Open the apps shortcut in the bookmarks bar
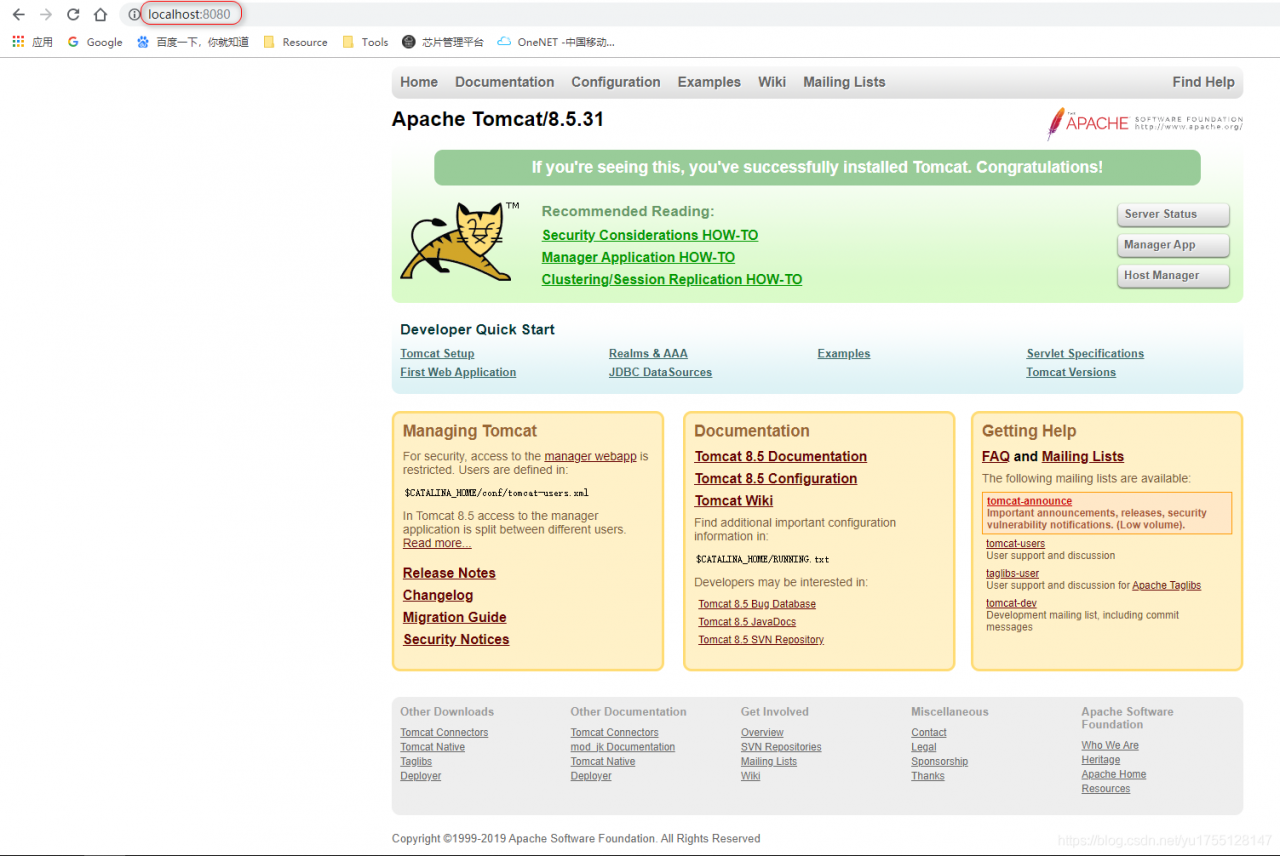Screen dimensions: 1280x856 tap(32, 42)
